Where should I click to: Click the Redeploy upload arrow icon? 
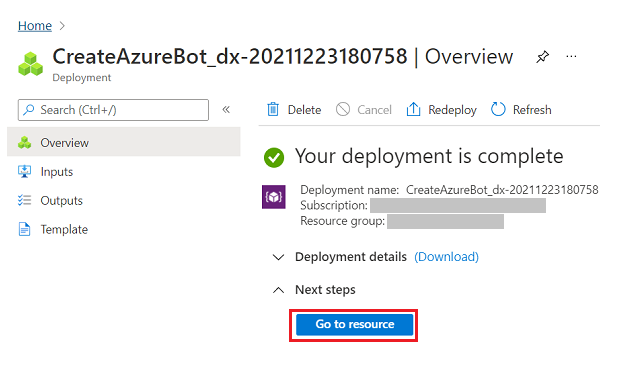click(x=413, y=109)
